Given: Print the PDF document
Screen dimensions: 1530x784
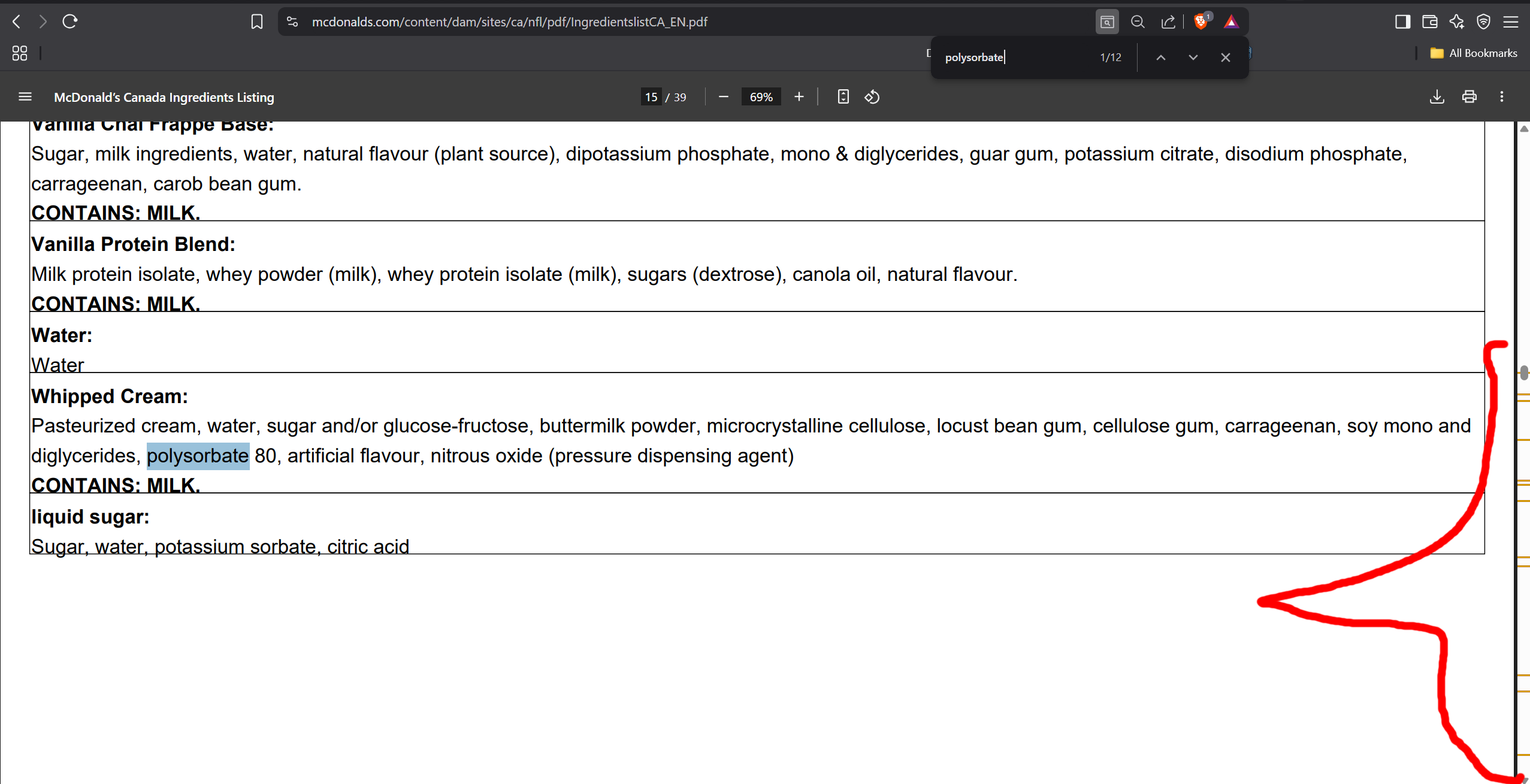Looking at the screenshot, I should point(1469,97).
